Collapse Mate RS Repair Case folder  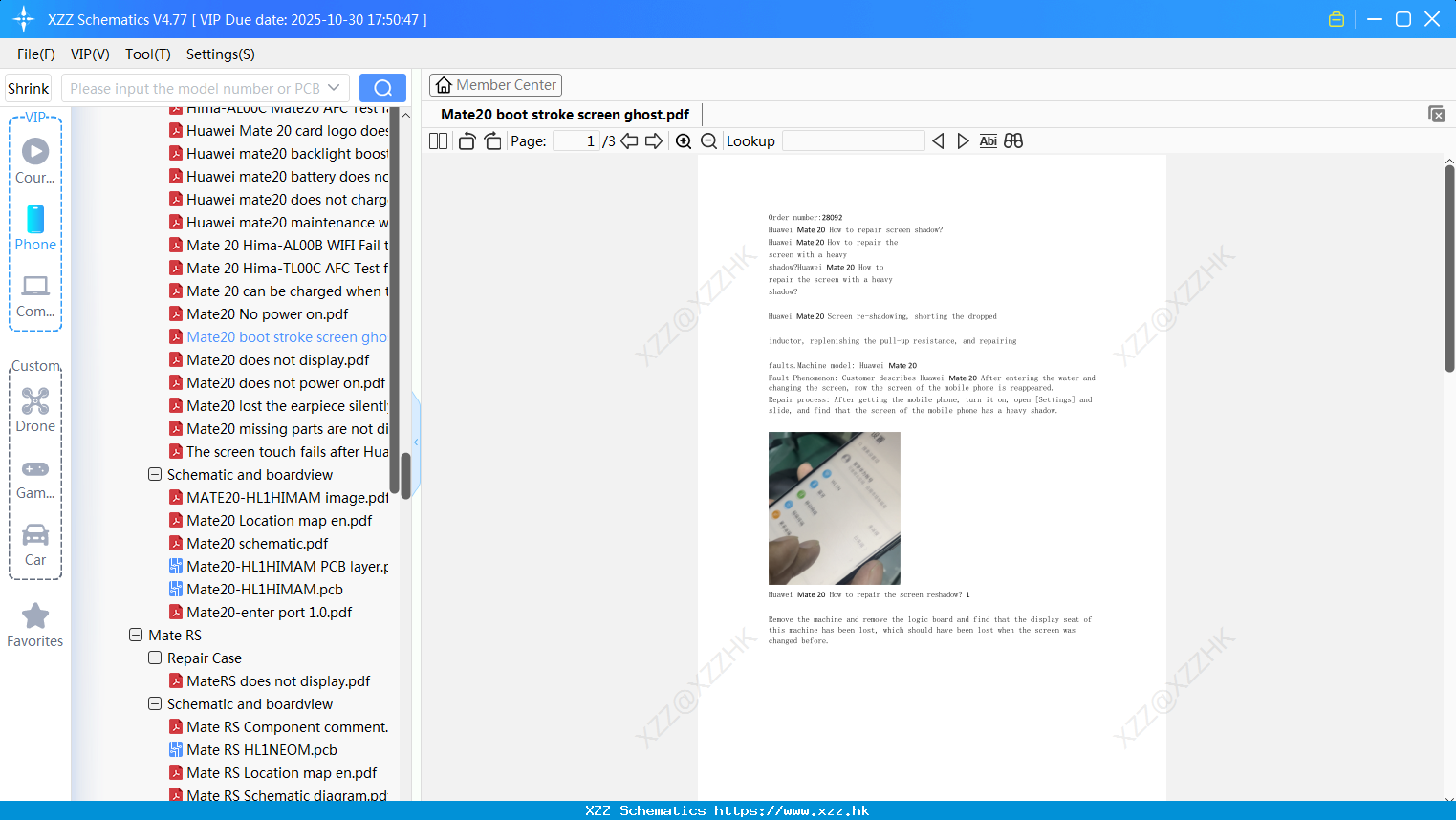click(155, 658)
